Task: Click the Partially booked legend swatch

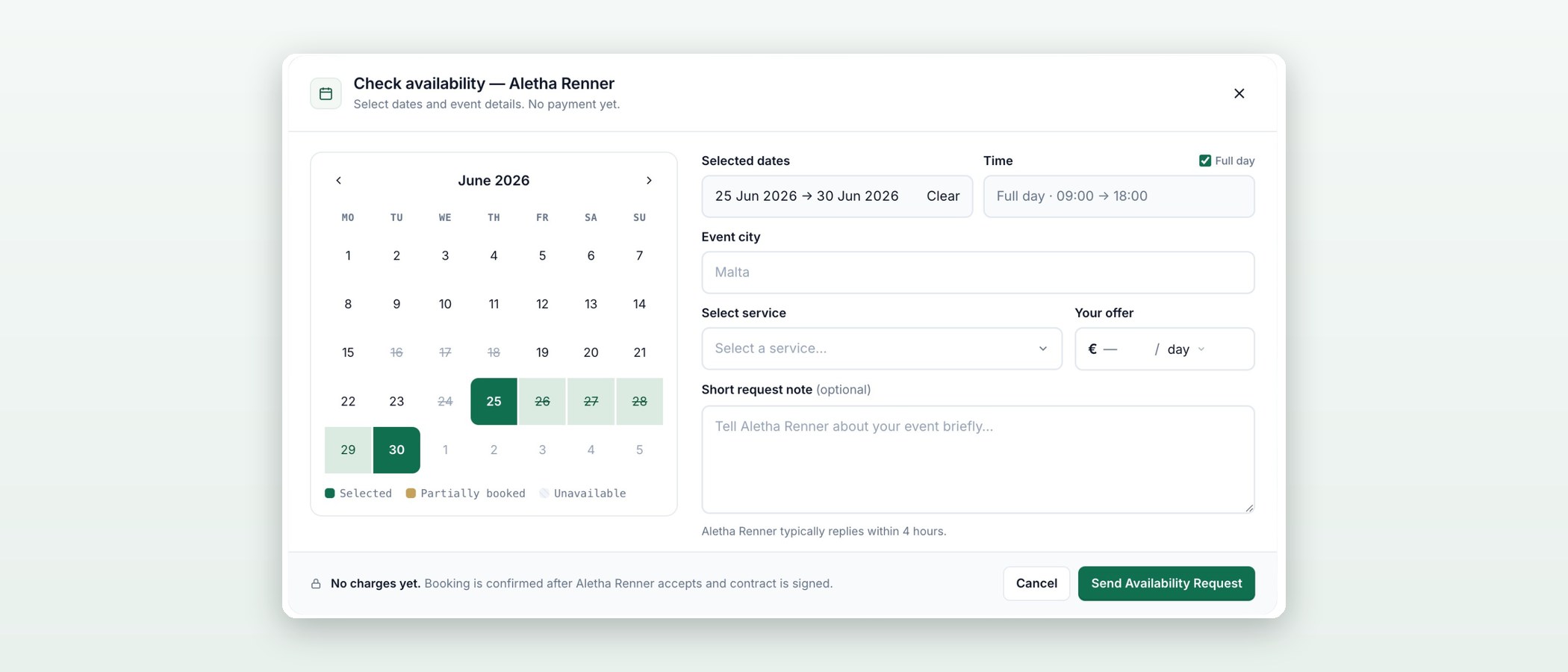Action: (x=411, y=493)
